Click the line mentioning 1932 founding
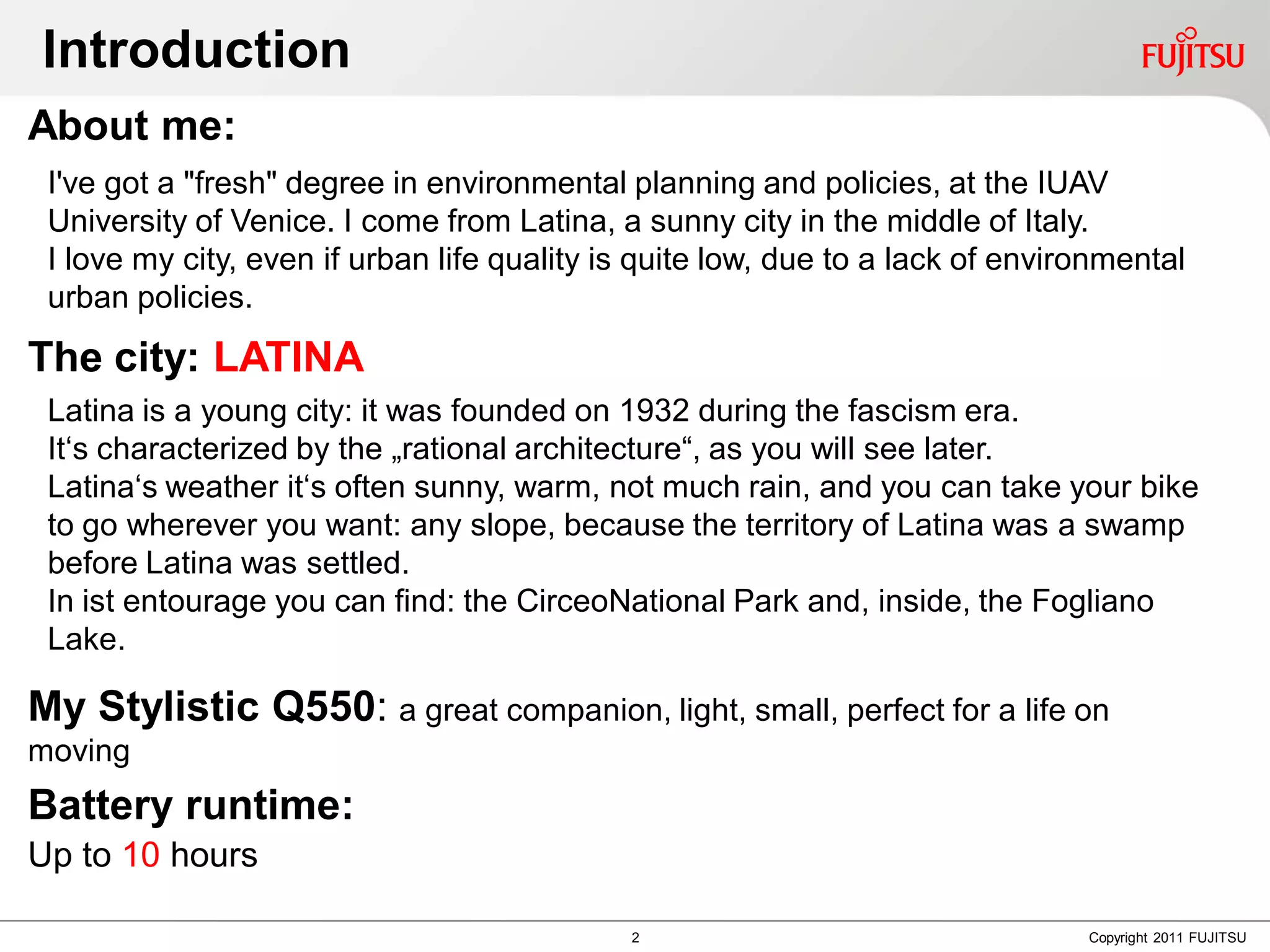Image resolution: width=1270 pixels, height=952 pixels. tap(533, 411)
